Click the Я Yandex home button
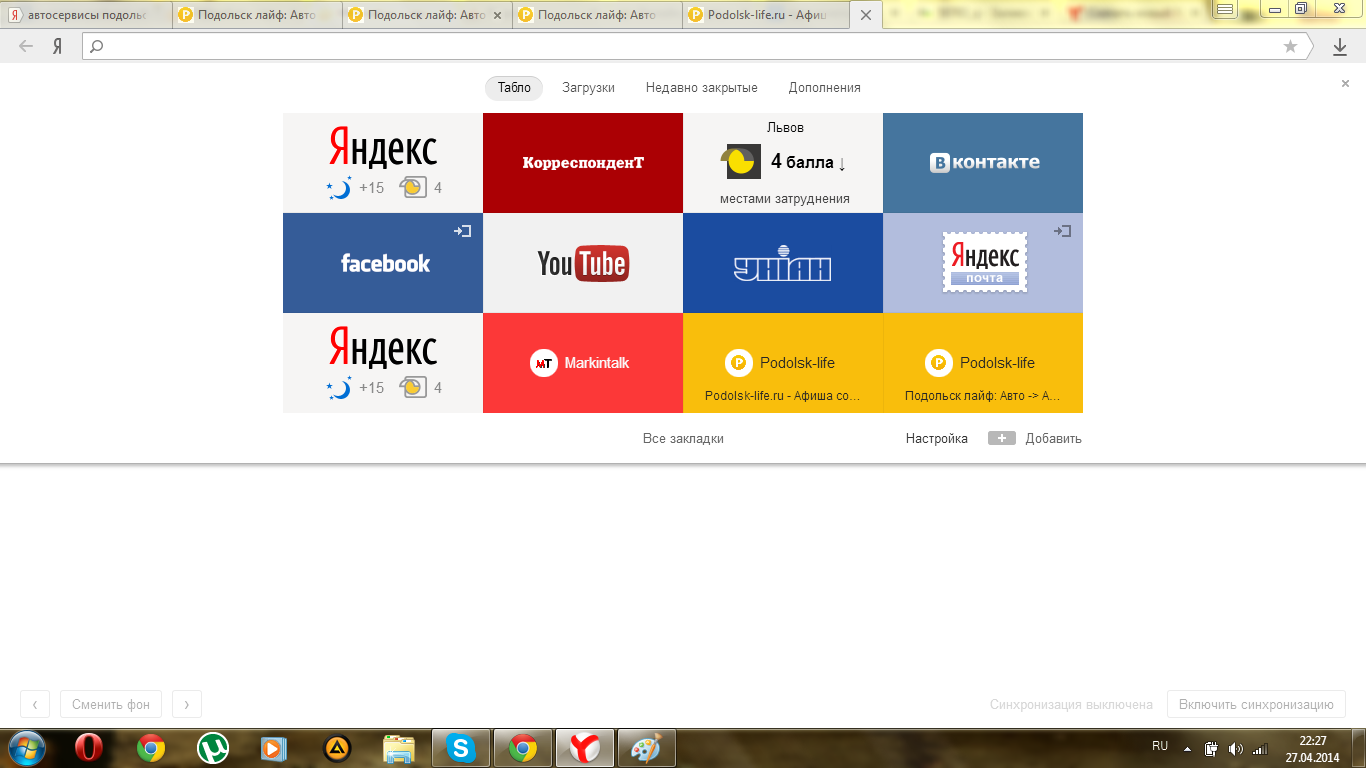 [58, 46]
